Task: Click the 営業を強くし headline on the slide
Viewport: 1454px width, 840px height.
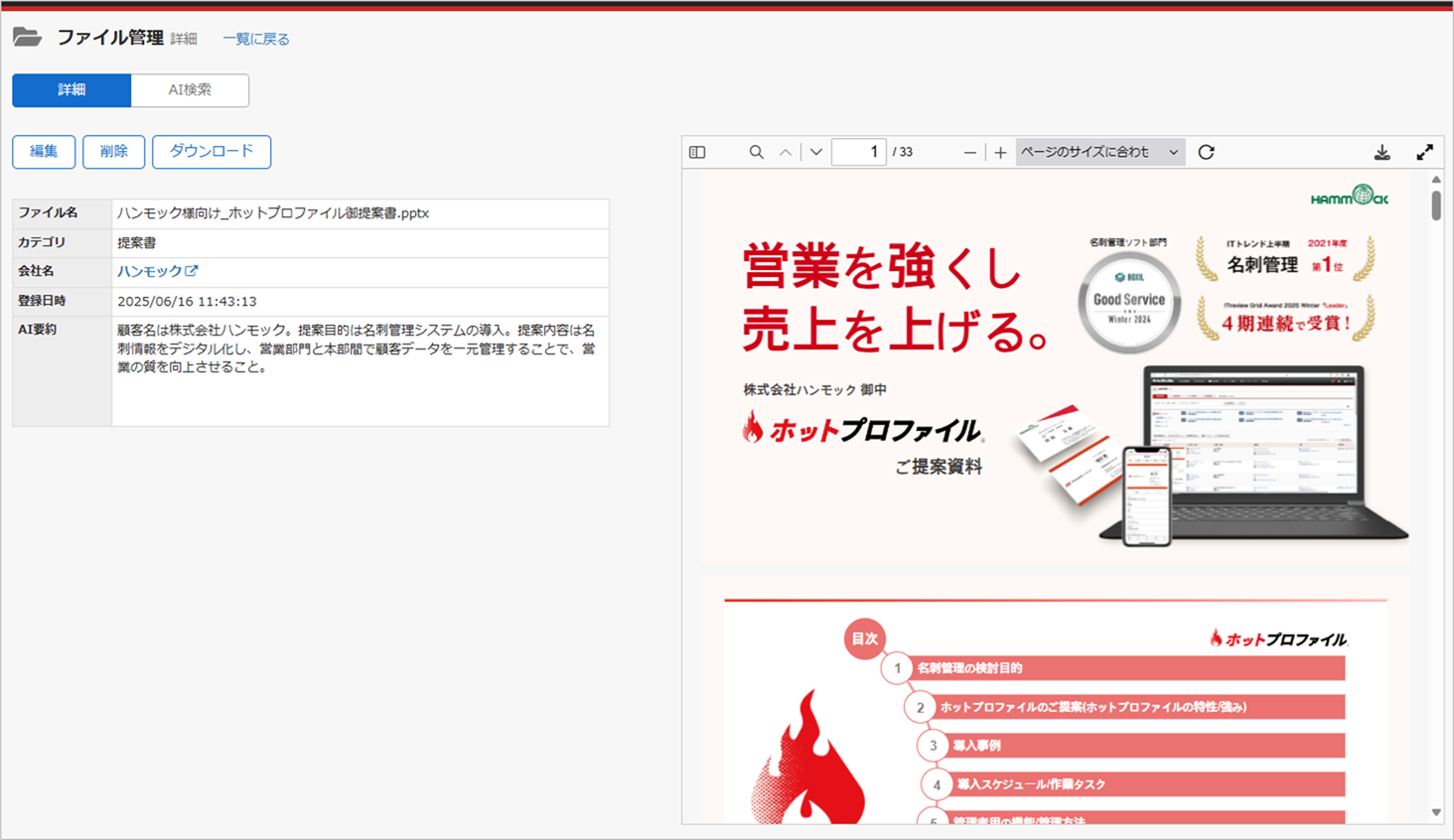Action: pos(882,267)
